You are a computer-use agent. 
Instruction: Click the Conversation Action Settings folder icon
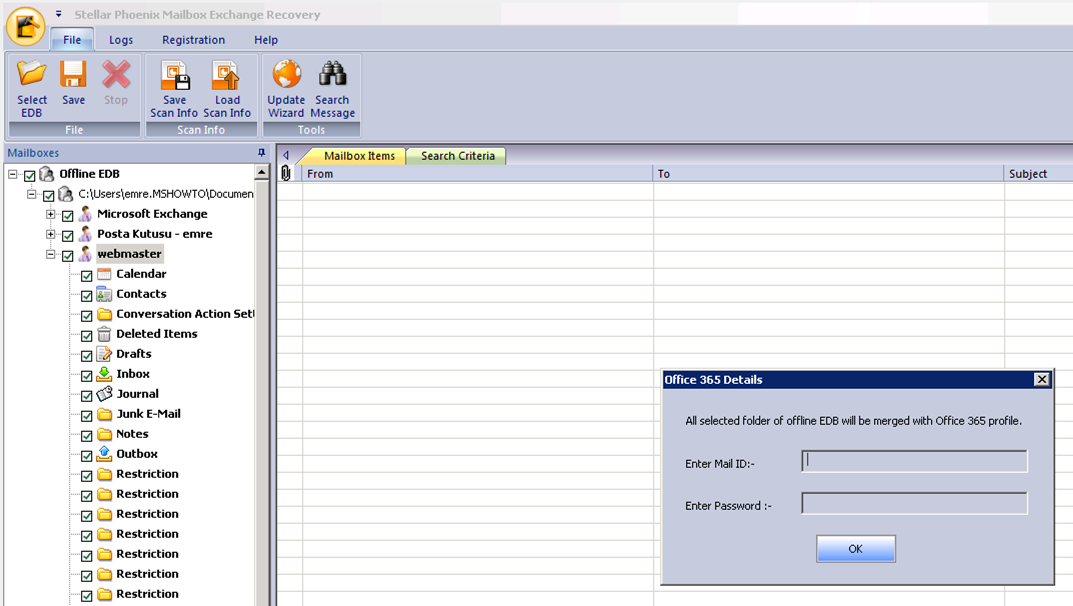[104, 314]
